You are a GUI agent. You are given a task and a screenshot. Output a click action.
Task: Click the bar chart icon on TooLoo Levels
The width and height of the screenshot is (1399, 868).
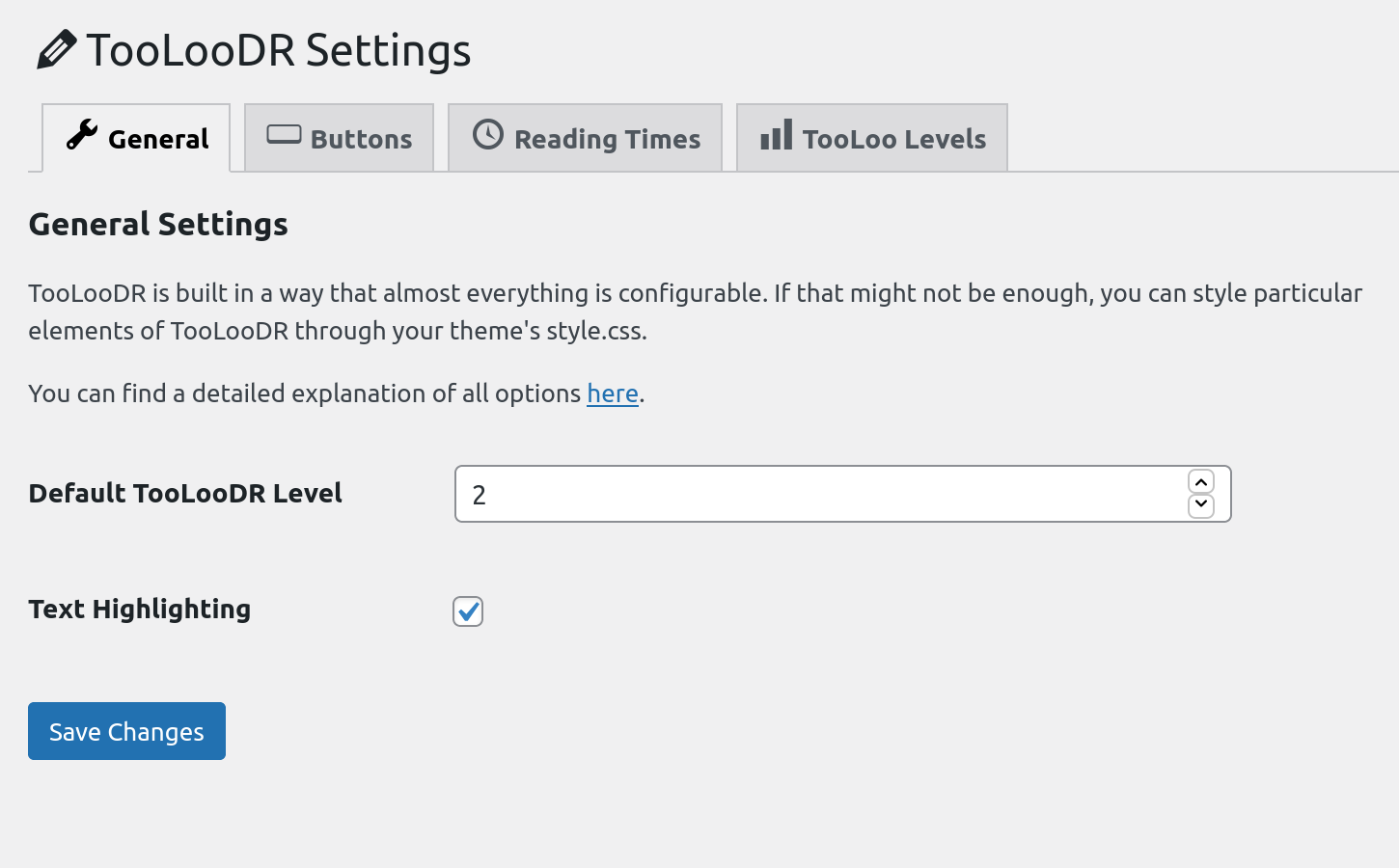pyautogui.click(x=776, y=135)
